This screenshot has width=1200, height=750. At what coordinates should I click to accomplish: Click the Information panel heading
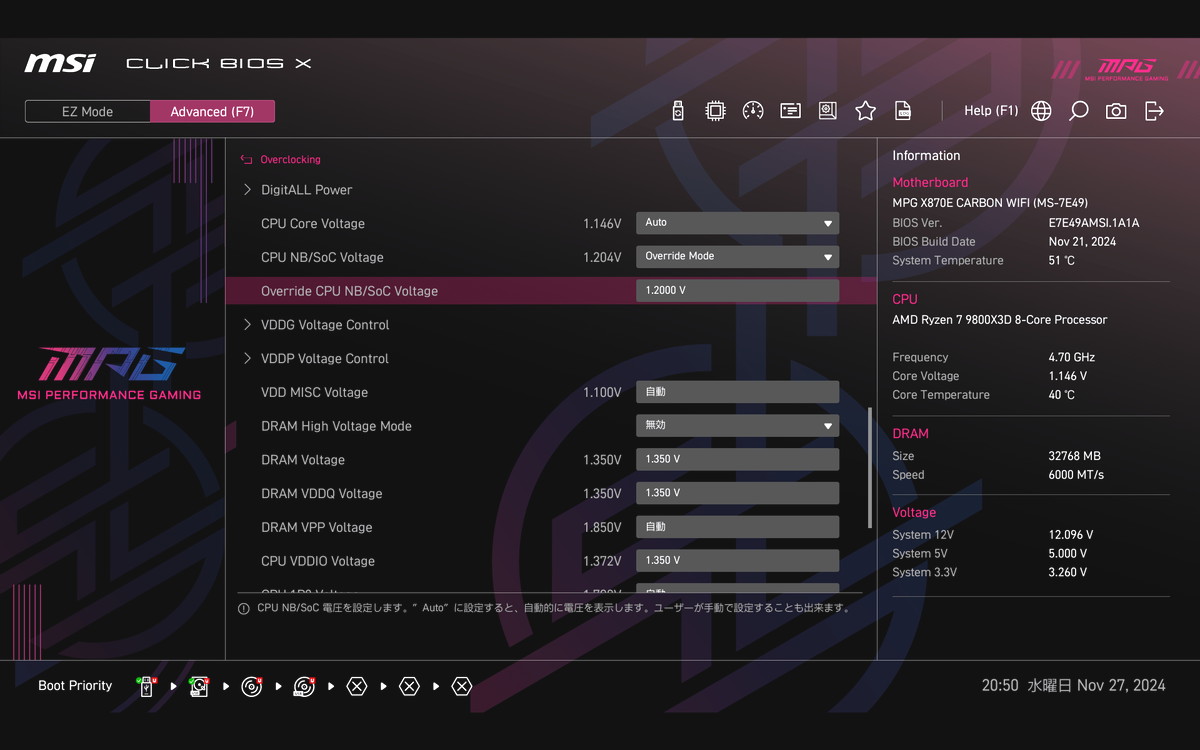926,156
